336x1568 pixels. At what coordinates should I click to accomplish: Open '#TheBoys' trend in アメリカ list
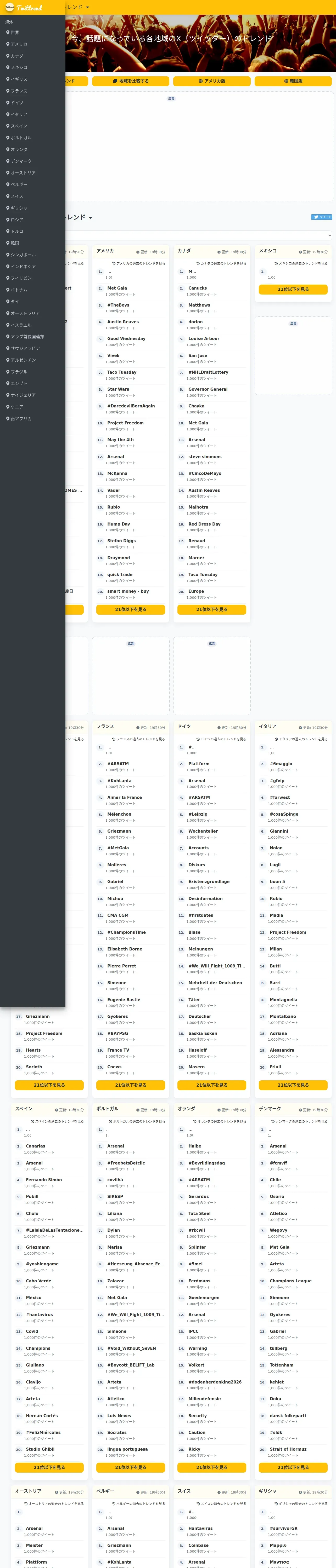118,305
